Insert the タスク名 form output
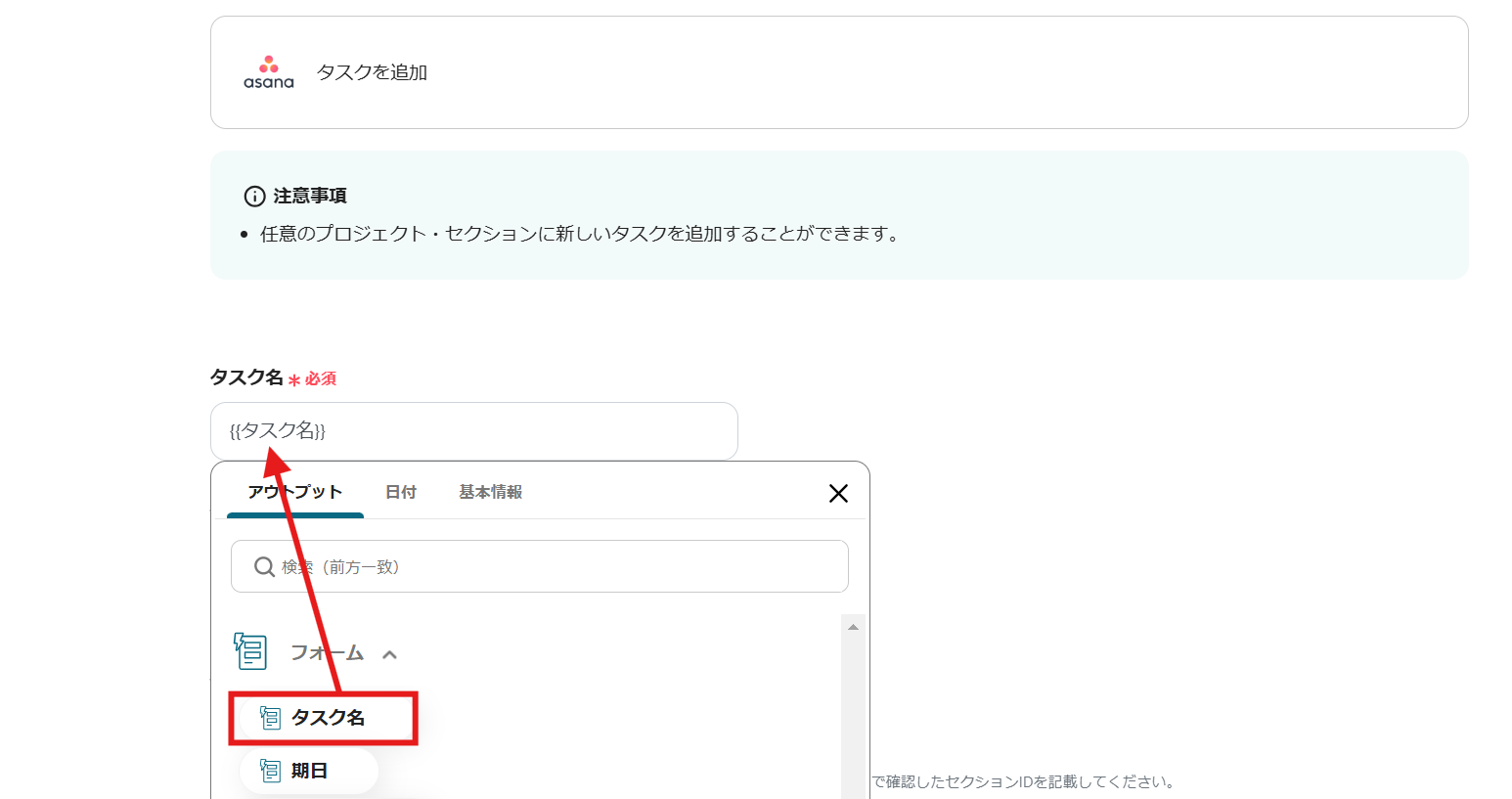This screenshot has height=799, width=1512. click(329, 718)
